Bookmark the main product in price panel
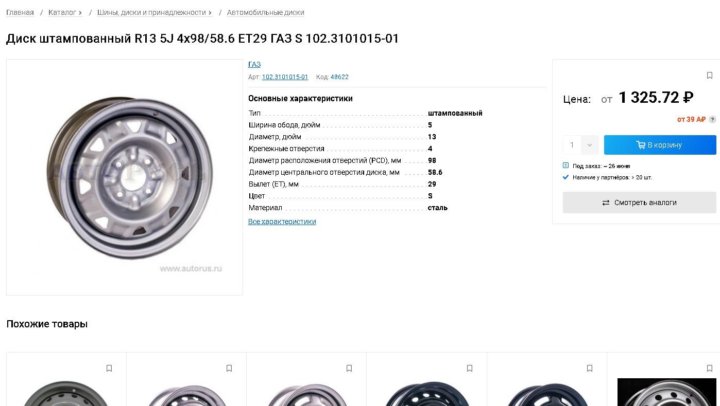 pyautogui.click(x=709, y=75)
